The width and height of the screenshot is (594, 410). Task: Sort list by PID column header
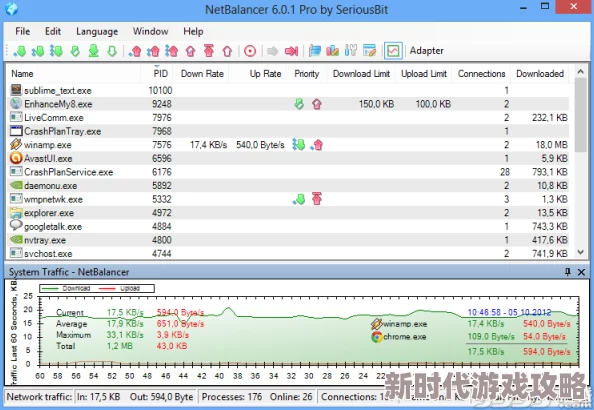157,74
